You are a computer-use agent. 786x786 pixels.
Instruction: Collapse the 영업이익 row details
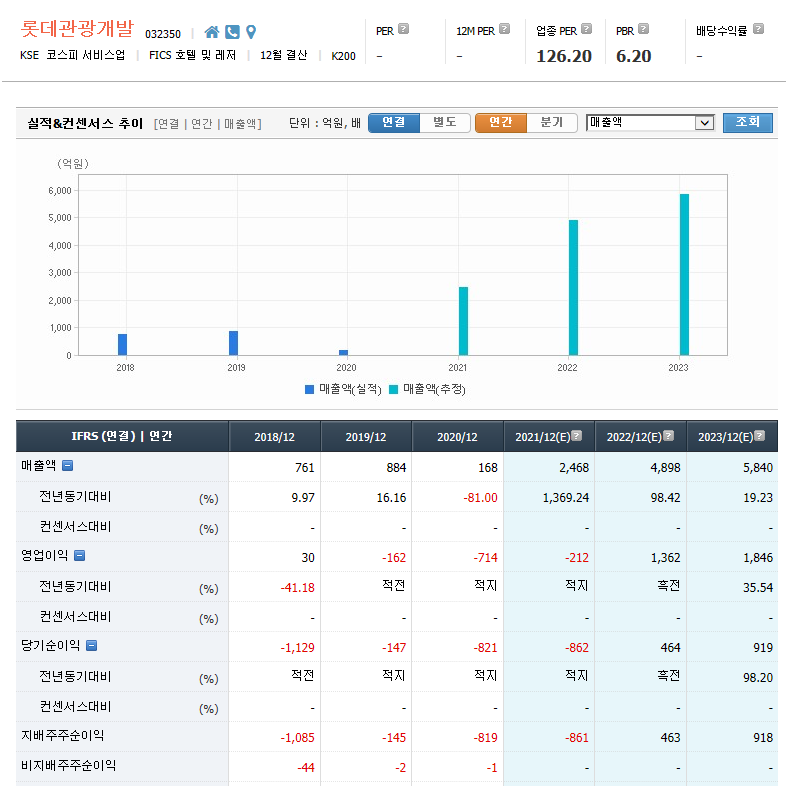79,555
